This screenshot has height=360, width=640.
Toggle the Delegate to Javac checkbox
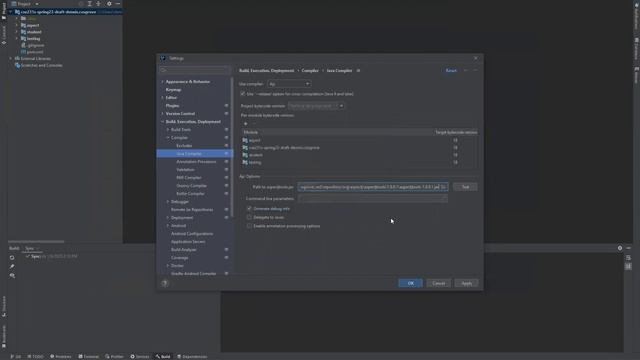[x=249, y=217]
